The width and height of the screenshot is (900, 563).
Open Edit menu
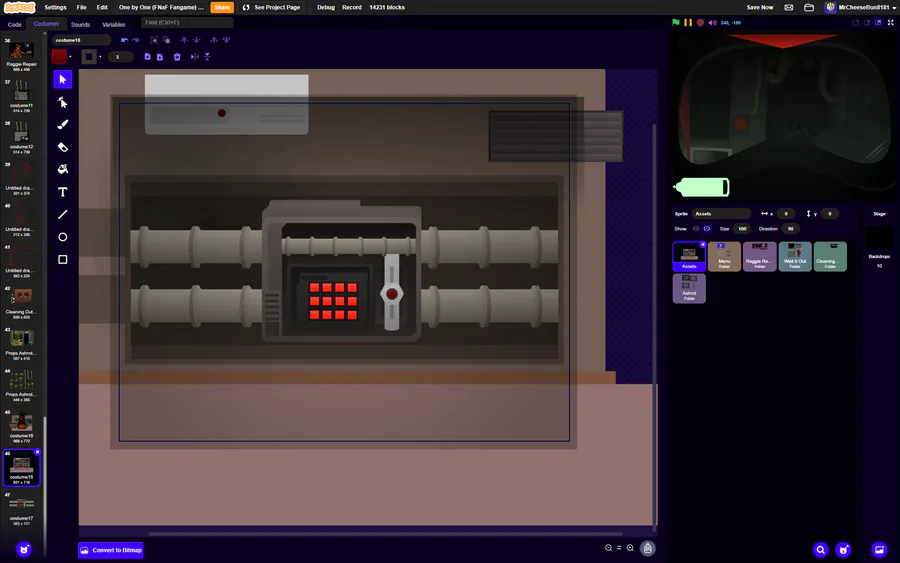pos(102,7)
